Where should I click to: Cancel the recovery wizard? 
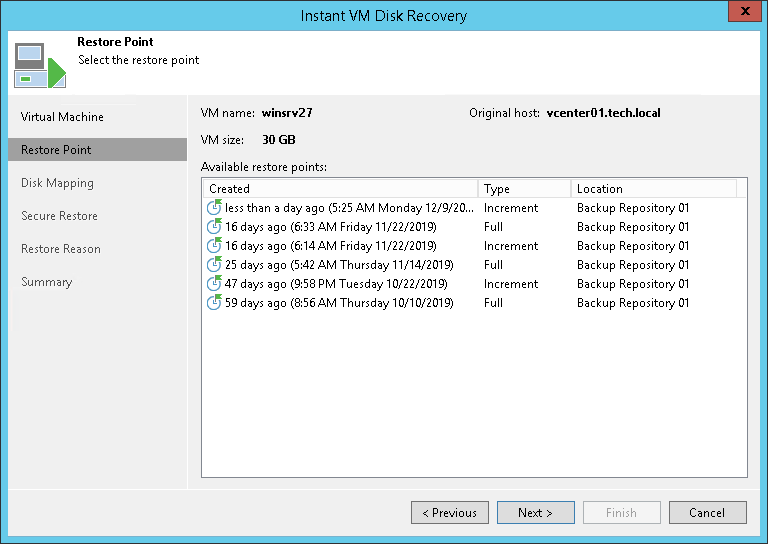click(x=707, y=513)
